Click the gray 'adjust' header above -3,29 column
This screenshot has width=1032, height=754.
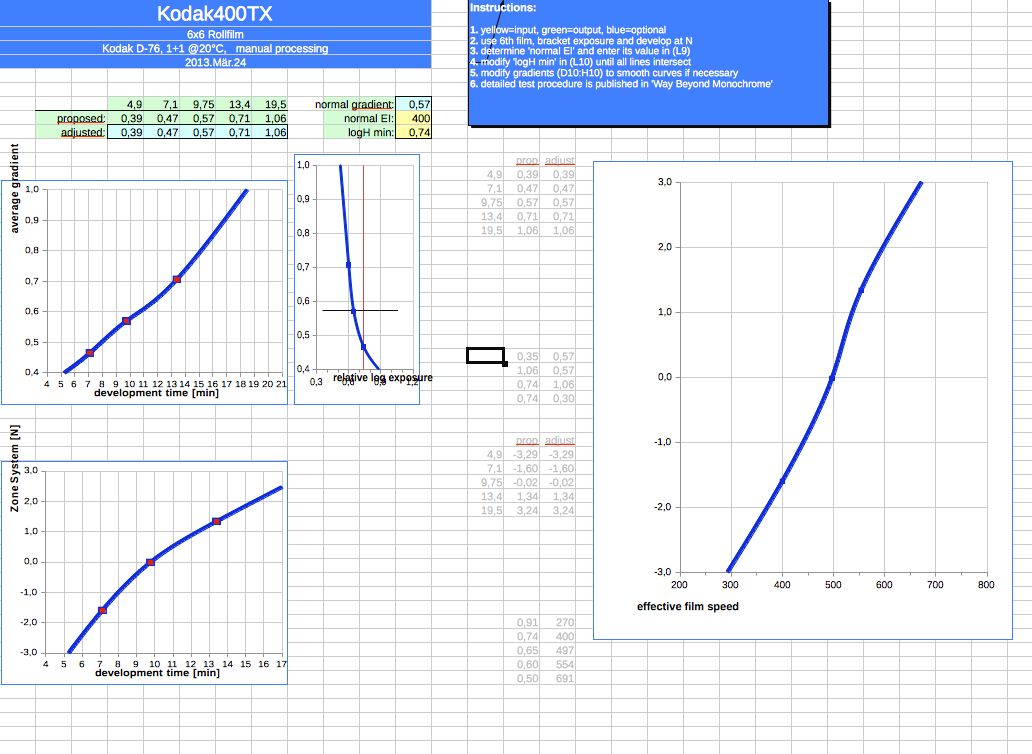[x=557, y=441]
